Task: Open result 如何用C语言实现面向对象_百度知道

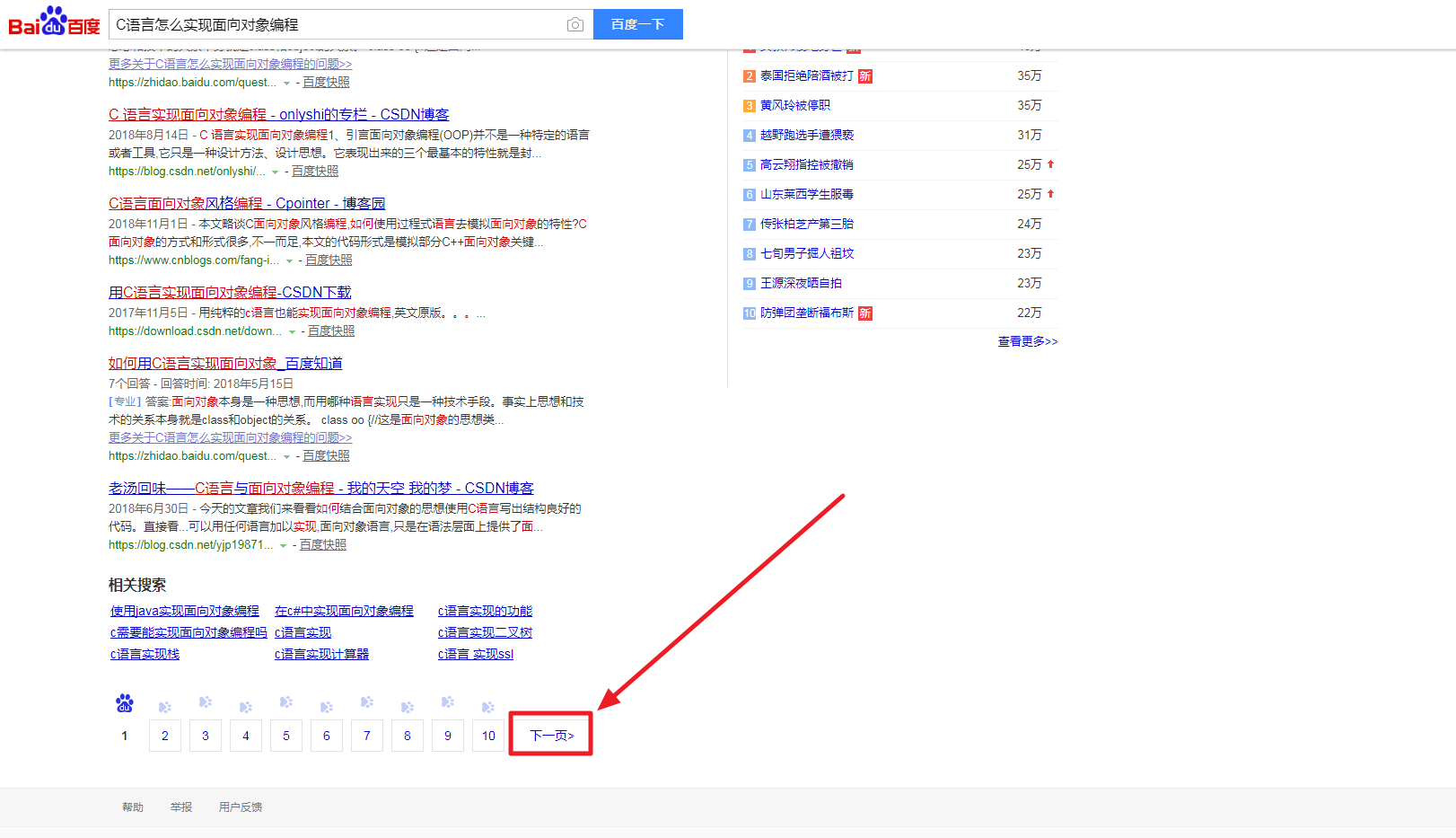Action: 225,363
